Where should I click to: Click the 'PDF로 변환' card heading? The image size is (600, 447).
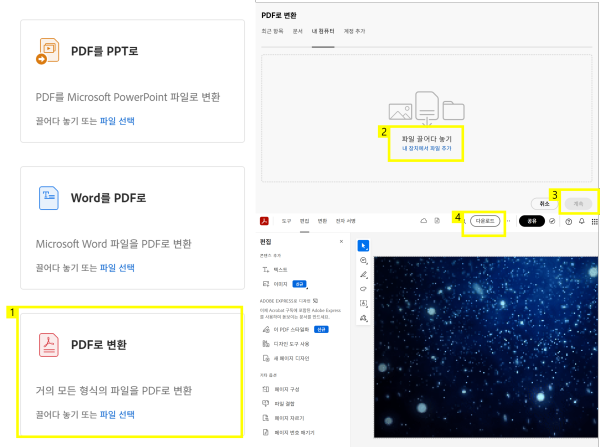tap(99, 345)
